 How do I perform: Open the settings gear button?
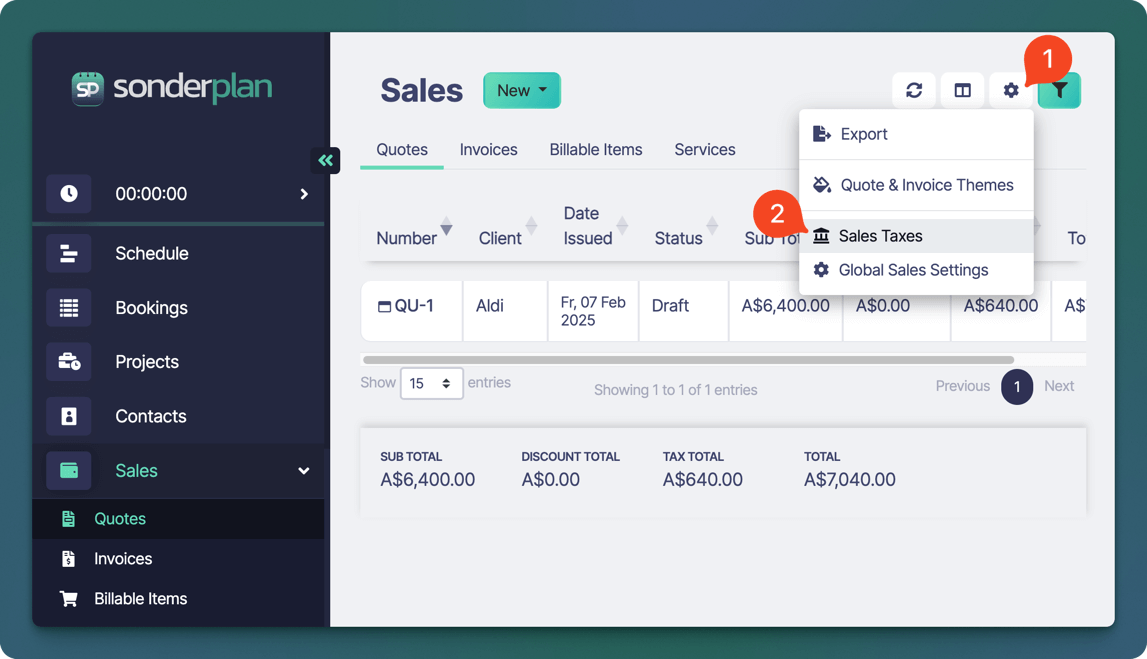(x=1010, y=90)
